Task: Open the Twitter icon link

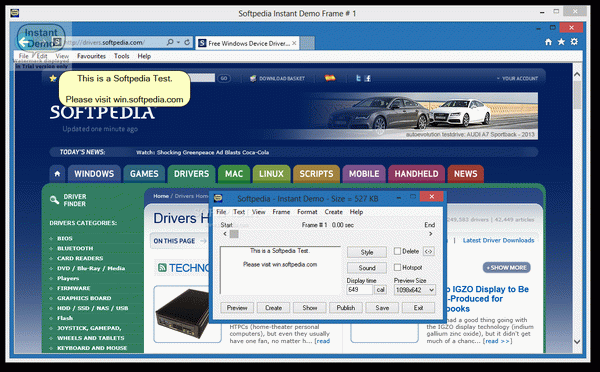Action: [x=358, y=78]
